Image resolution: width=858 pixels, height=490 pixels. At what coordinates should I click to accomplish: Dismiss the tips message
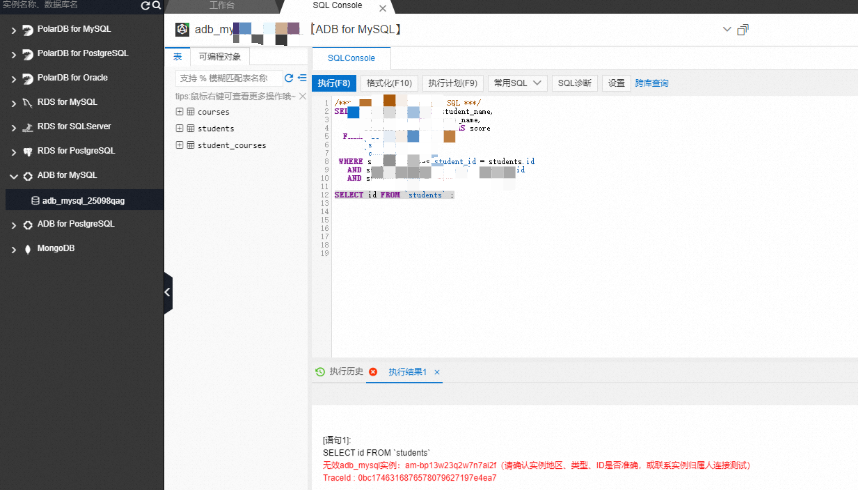(x=303, y=96)
